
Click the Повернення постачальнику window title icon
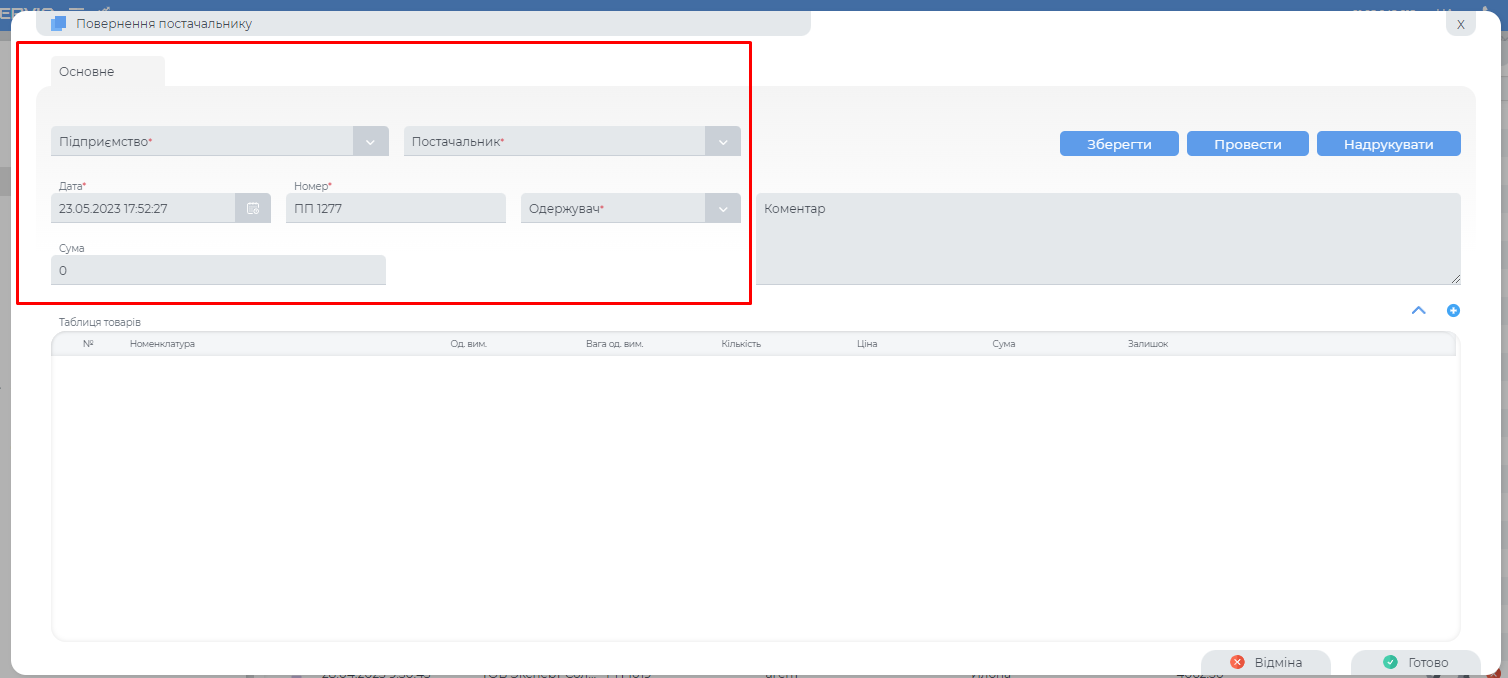tap(59, 23)
